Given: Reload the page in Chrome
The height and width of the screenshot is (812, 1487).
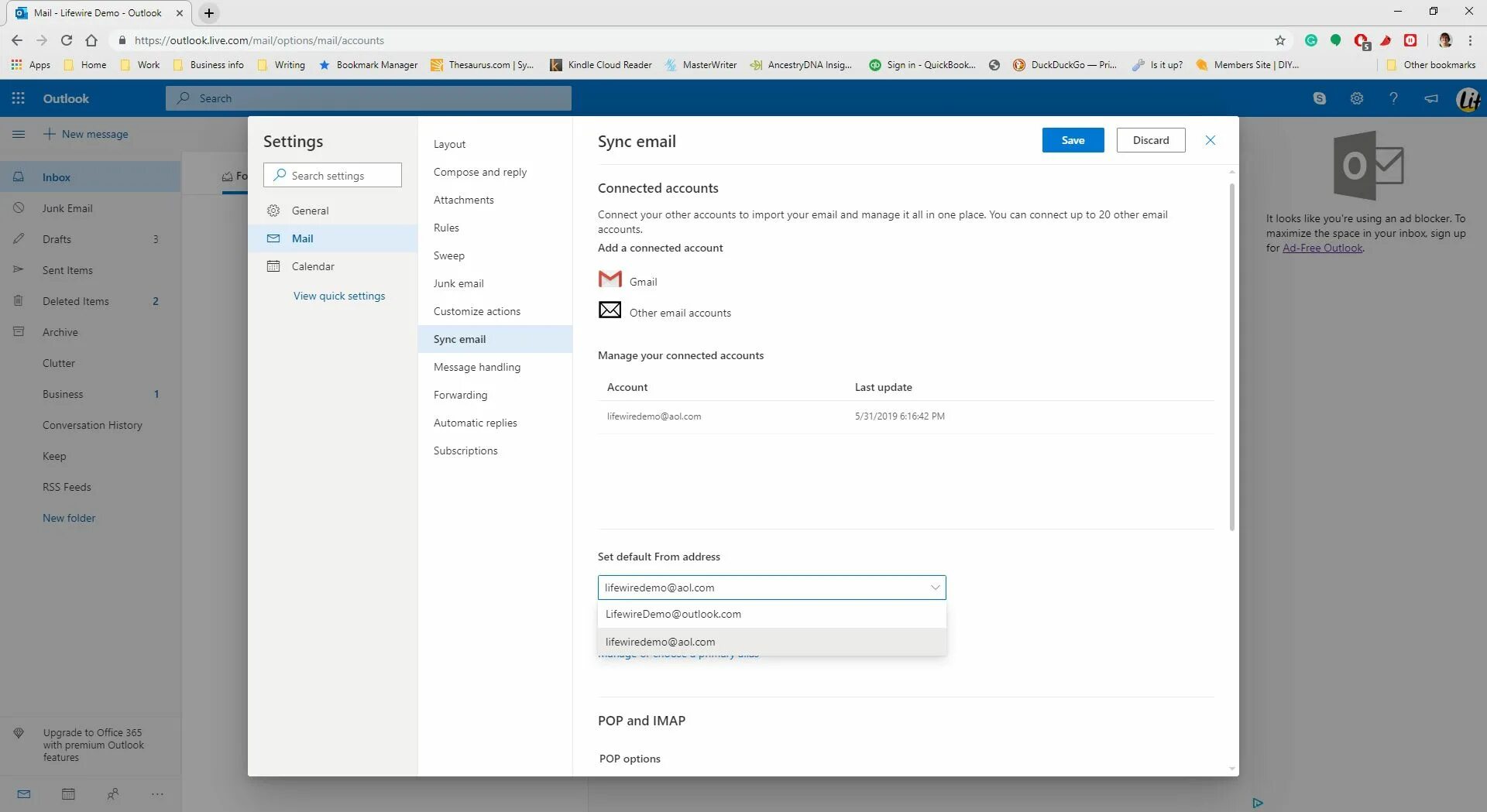Looking at the screenshot, I should click(67, 40).
